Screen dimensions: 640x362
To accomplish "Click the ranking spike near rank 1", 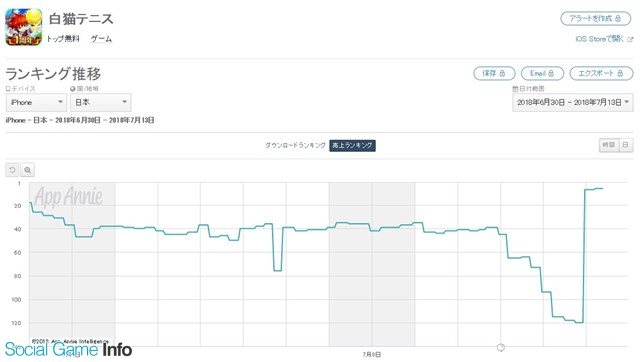I will tap(594, 189).
